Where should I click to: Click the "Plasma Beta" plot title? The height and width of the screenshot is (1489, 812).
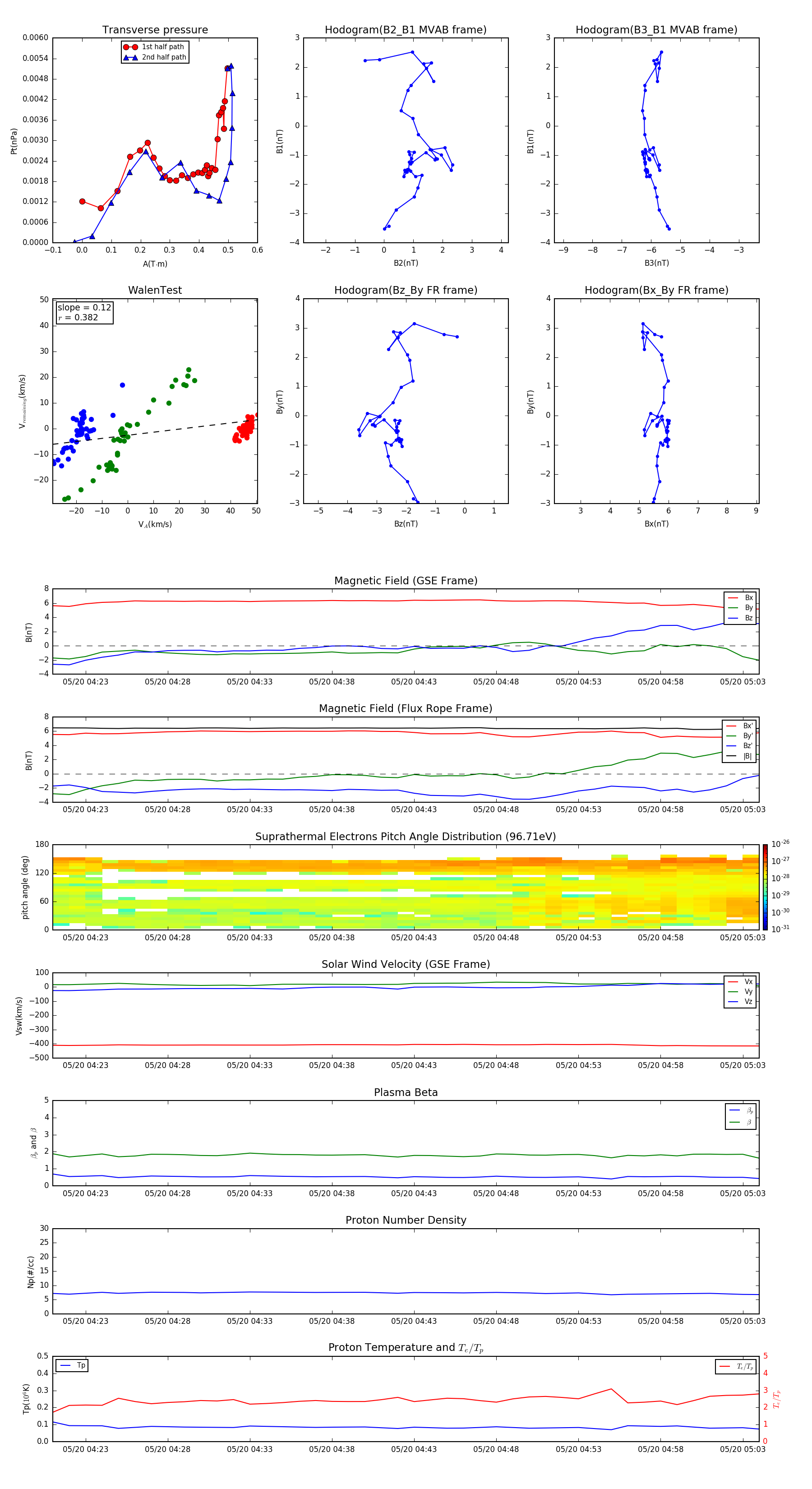point(406,1092)
